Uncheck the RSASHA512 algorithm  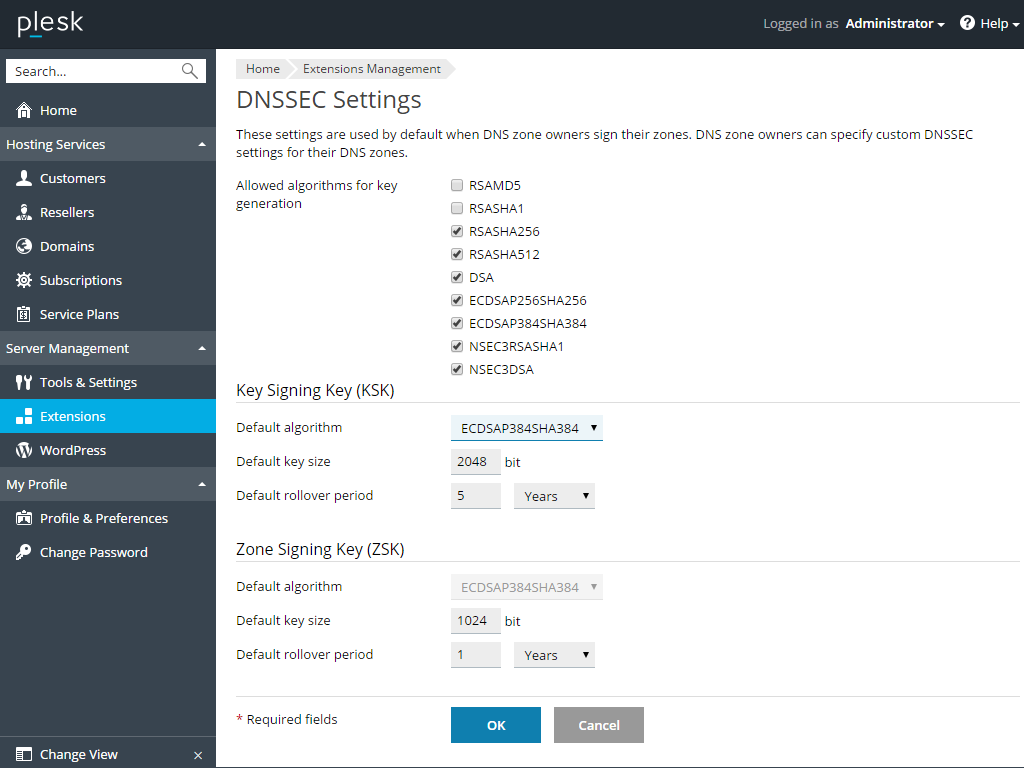457,254
